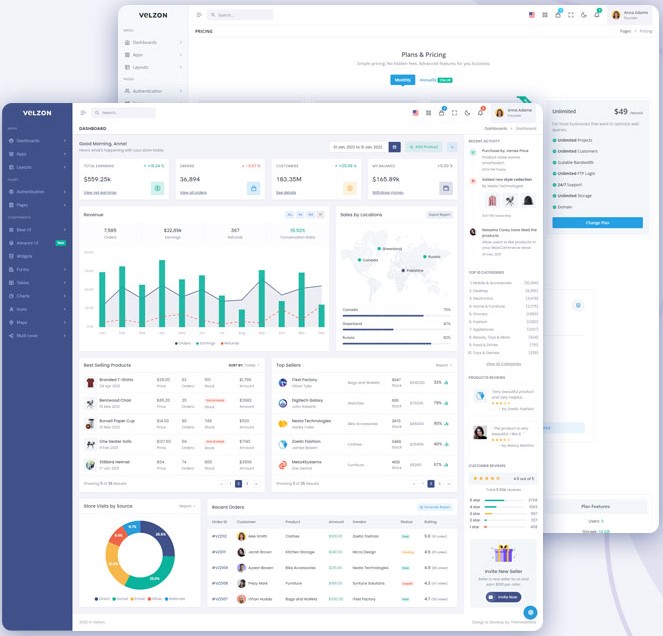Toggle dark mode with the moon icon
Screen dimensions: 663x636
tap(467, 113)
